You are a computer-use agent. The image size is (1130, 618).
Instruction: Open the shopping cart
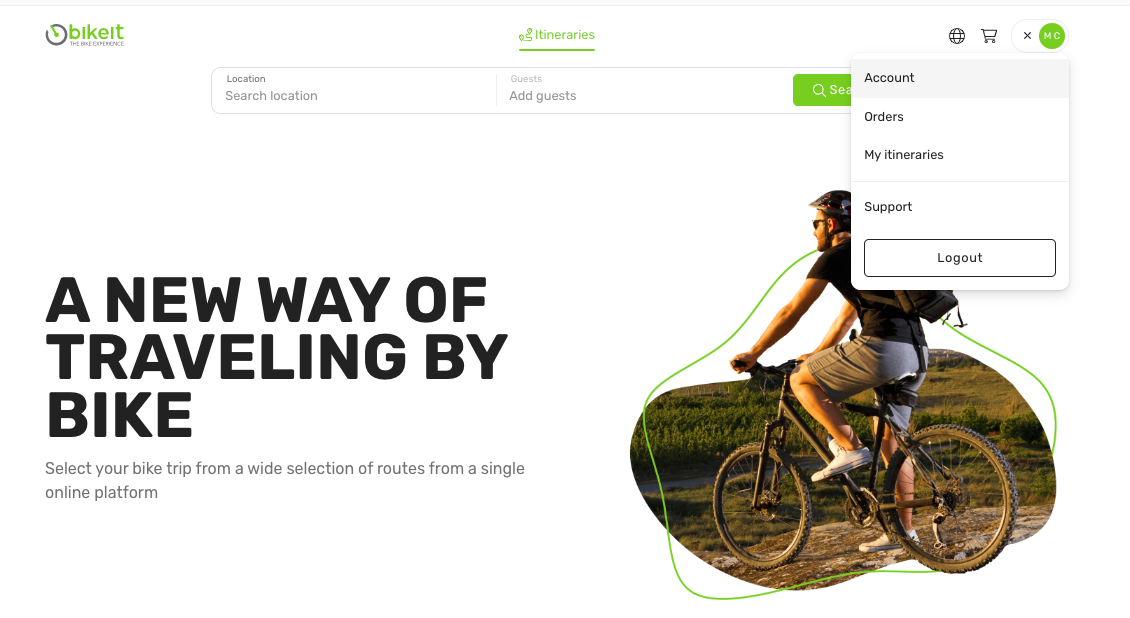tap(989, 36)
